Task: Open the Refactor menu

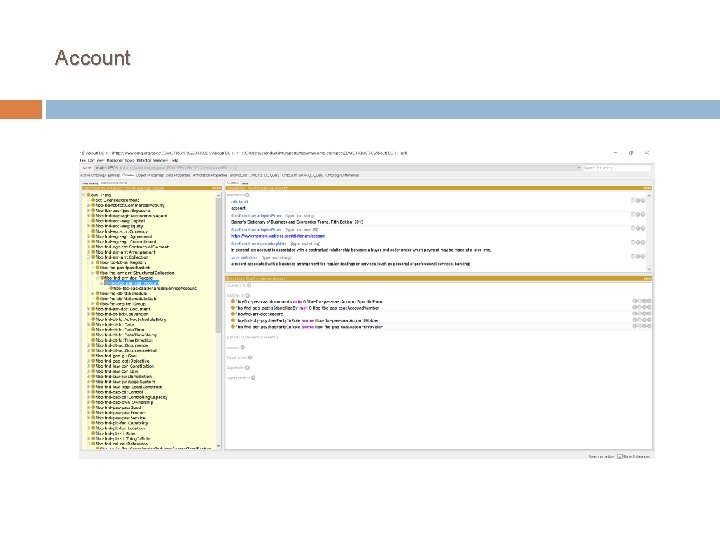Action: pyautogui.click(x=144, y=160)
